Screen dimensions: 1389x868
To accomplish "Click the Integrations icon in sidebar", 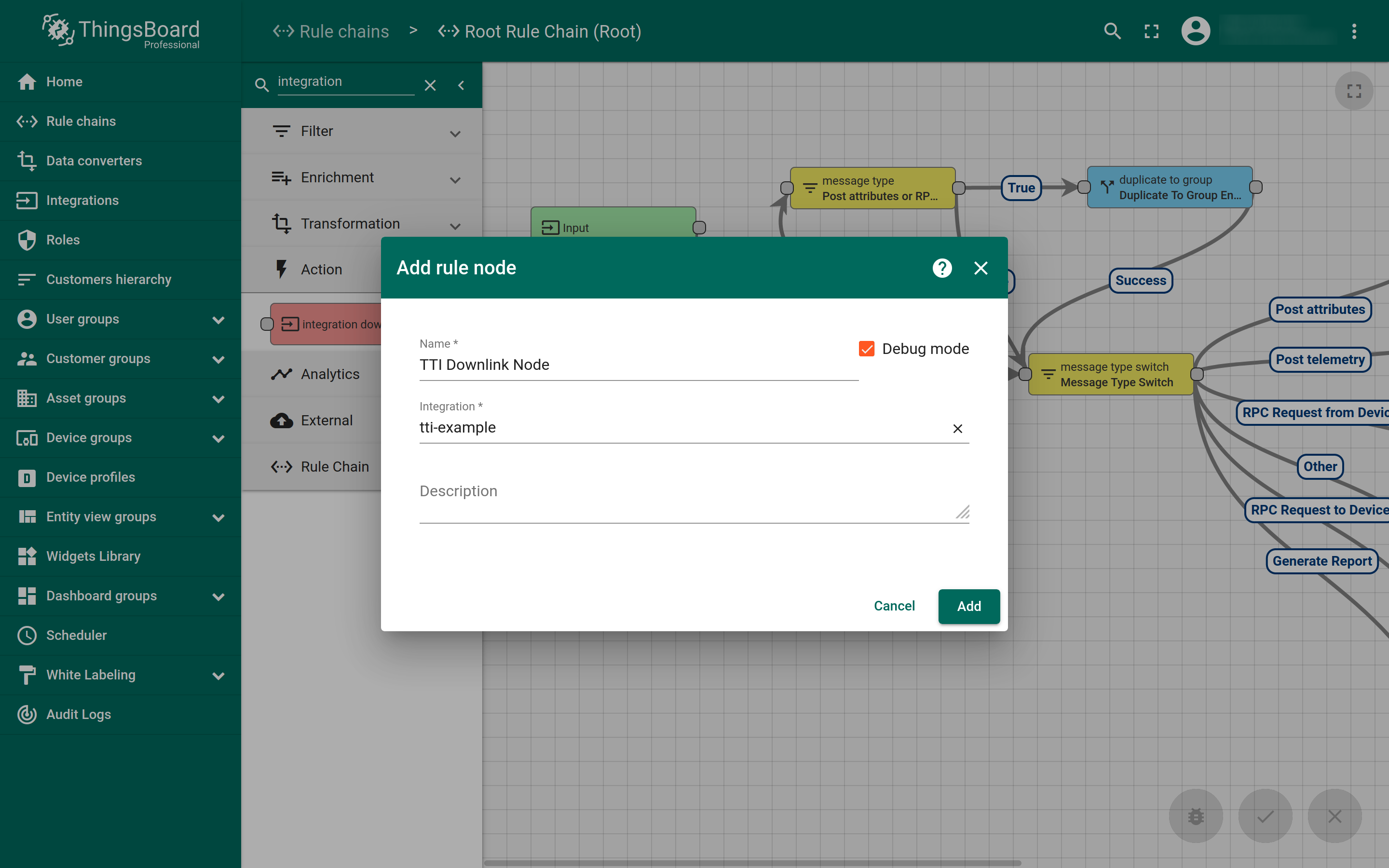I will pyautogui.click(x=26, y=200).
